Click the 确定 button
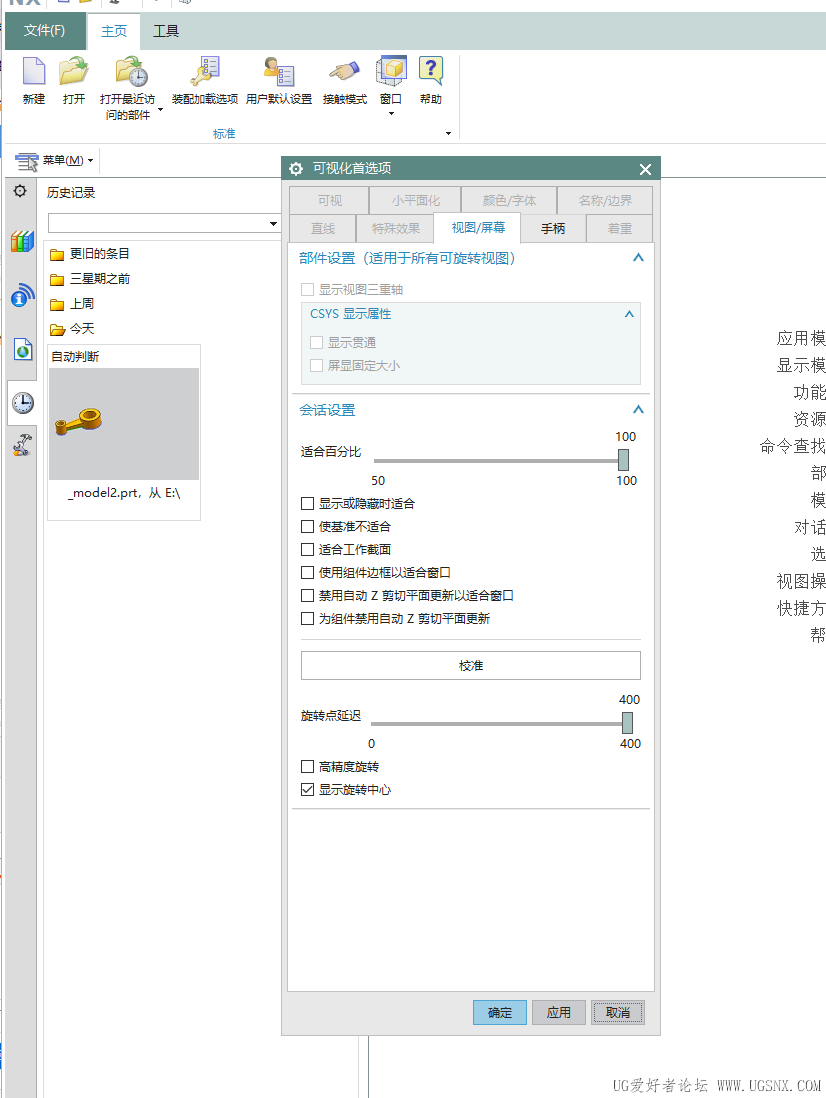The image size is (826, 1098). click(x=500, y=1013)
